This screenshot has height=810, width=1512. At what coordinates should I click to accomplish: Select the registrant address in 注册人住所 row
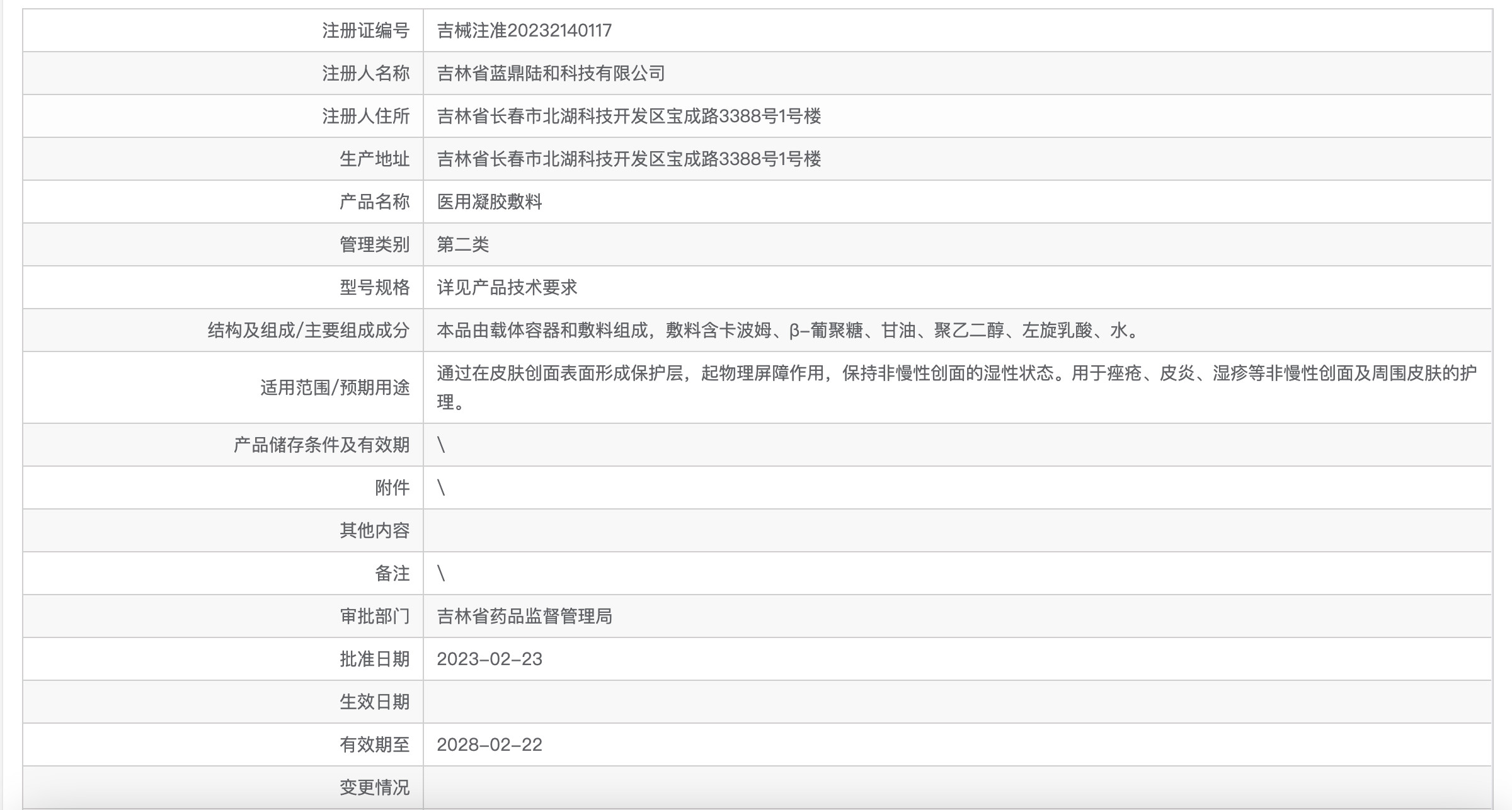pyautogui.click(x=629, y=116)
